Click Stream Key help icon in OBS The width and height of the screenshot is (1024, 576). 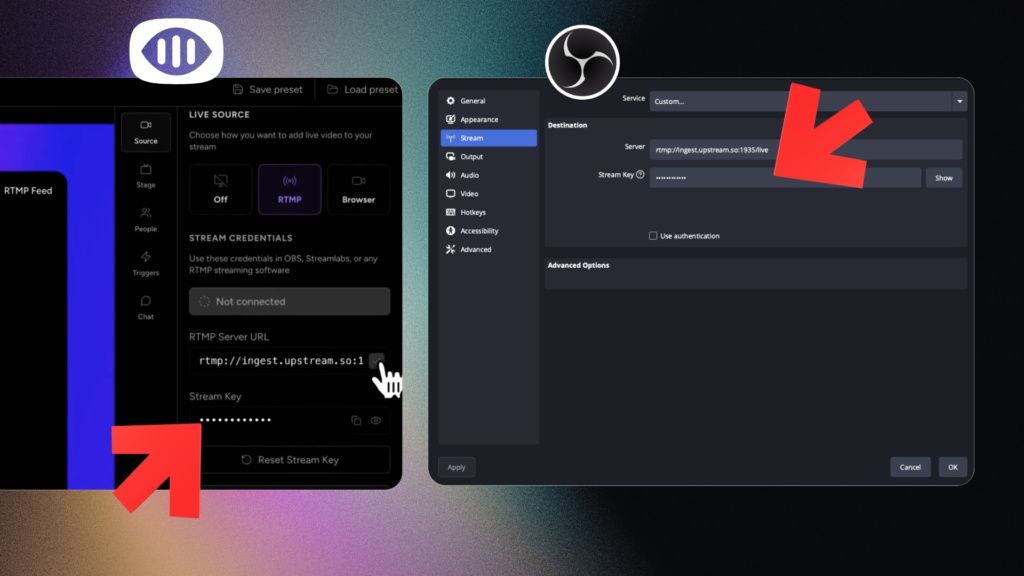640,174
